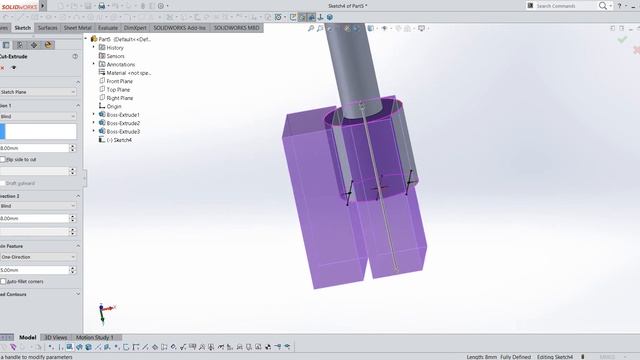The image size is (640, 360).
Task: Expand Boss-Extrude3 tree node arrow
Action: pyautogui.click(x=93, y=131)
